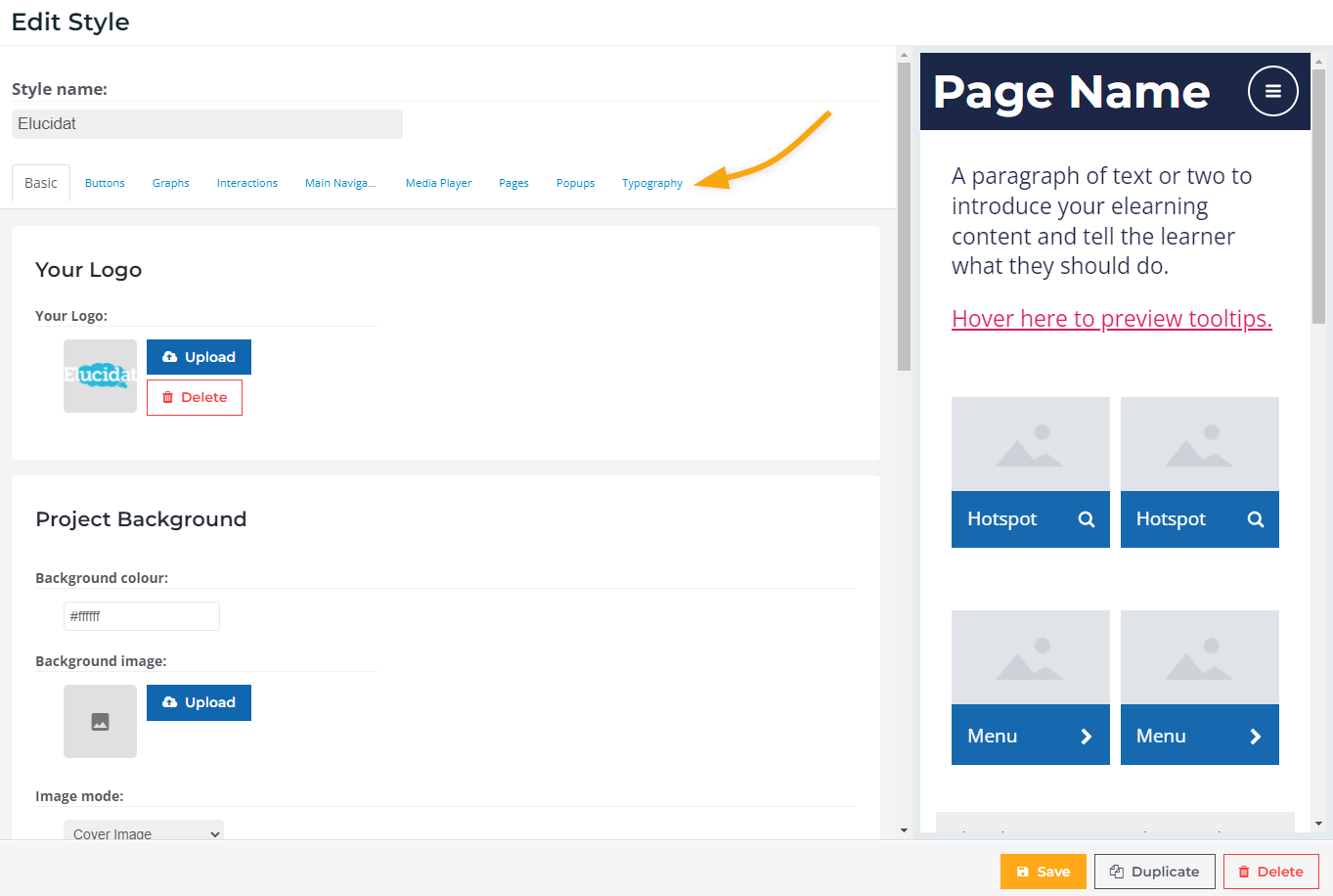Click the first Menu image placeholder
Screen dimensions: 1333x896
pyautogui.click(x=1031, y=657)
